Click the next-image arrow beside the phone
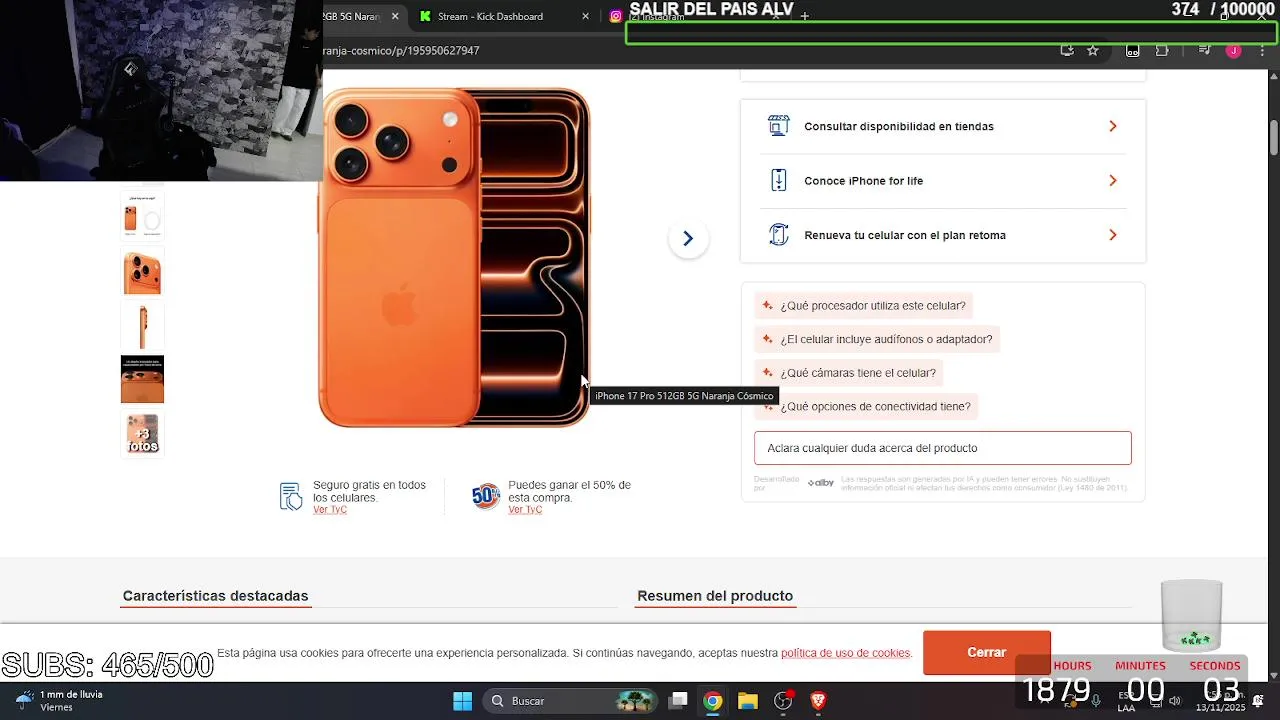This screenshot has height=720, width=1280. pos(688,238)
